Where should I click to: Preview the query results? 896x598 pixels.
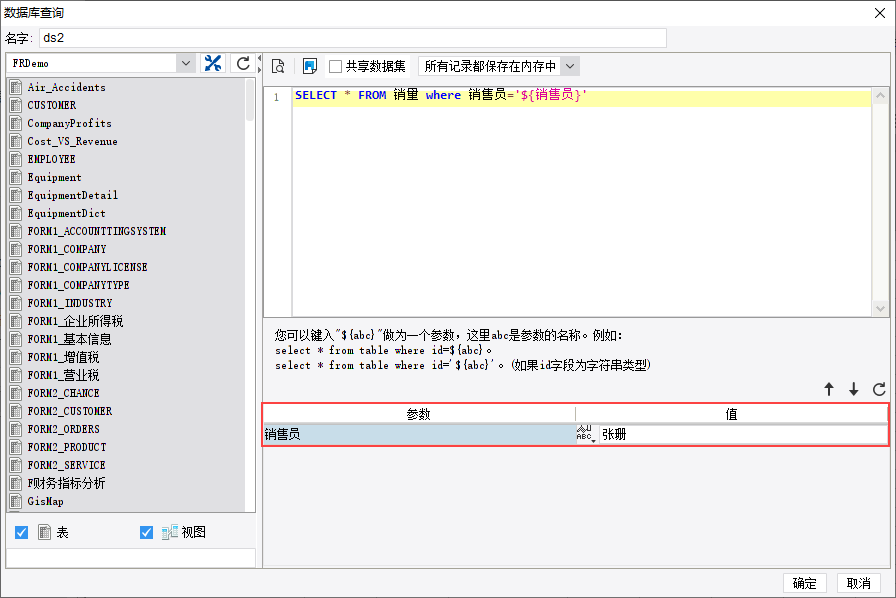point(278,66)
